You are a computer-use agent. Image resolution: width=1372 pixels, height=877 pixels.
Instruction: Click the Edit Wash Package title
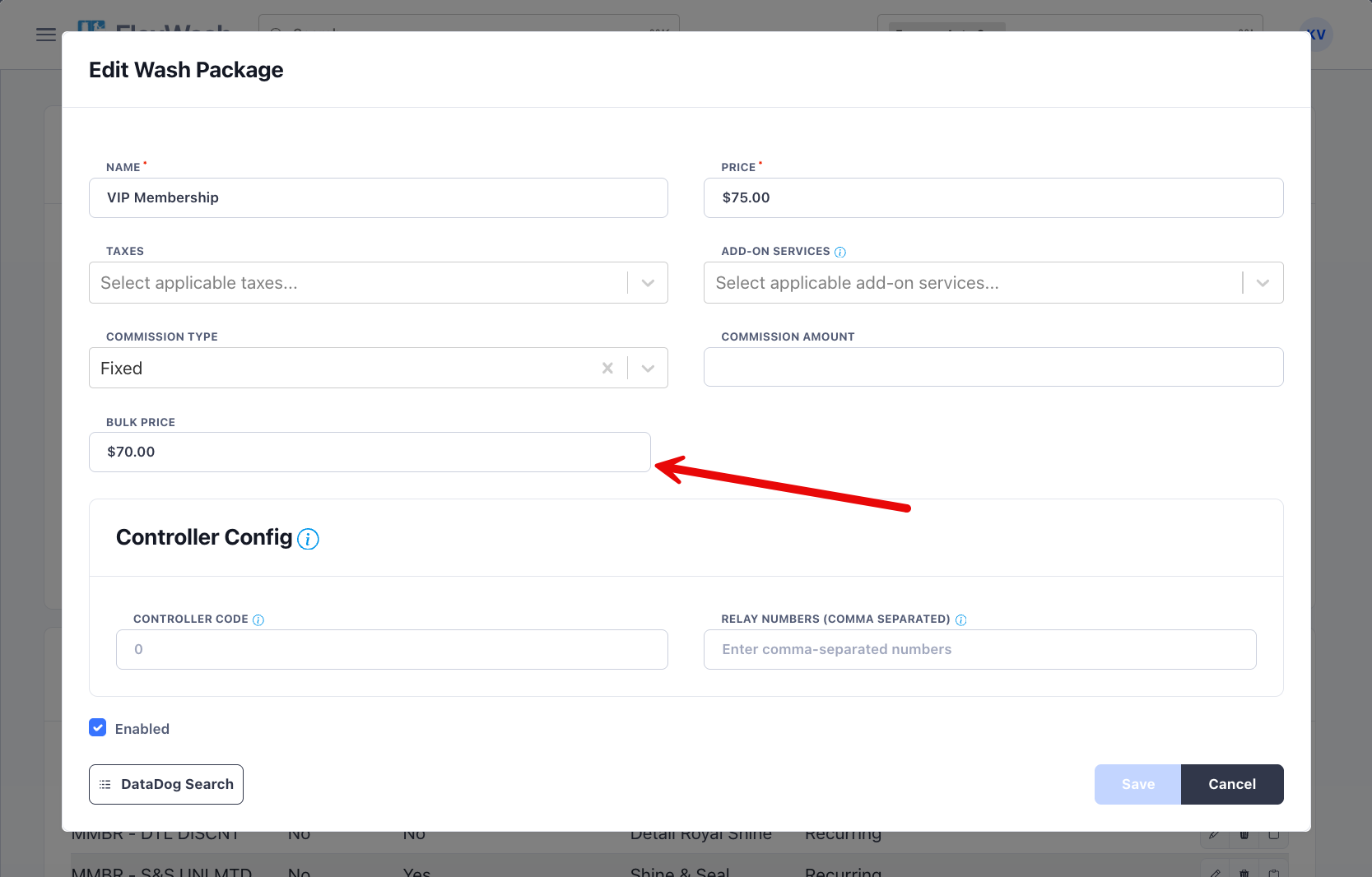click(x=186, y=70)
